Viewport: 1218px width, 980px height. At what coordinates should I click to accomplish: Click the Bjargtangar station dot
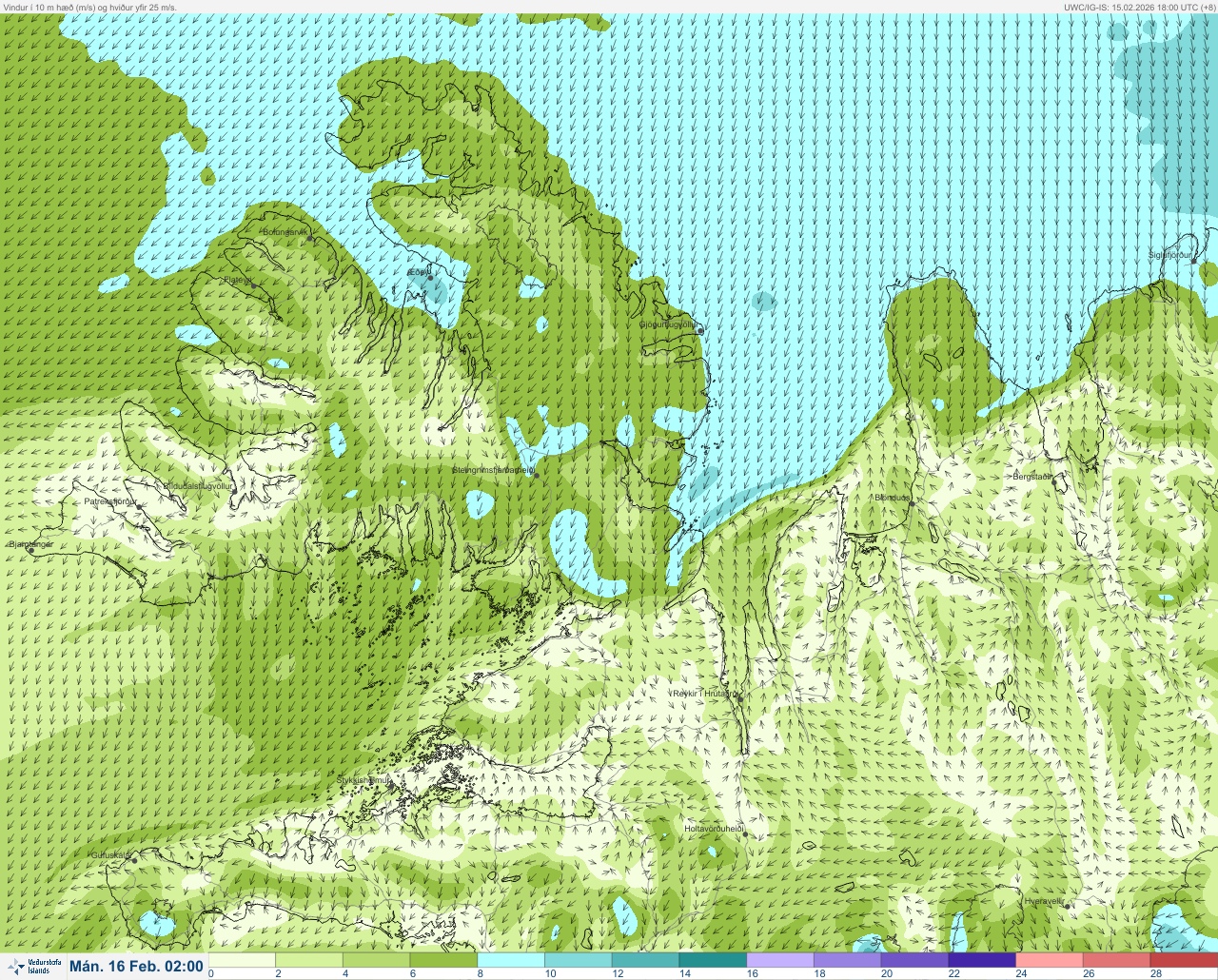tap(31, 550)
